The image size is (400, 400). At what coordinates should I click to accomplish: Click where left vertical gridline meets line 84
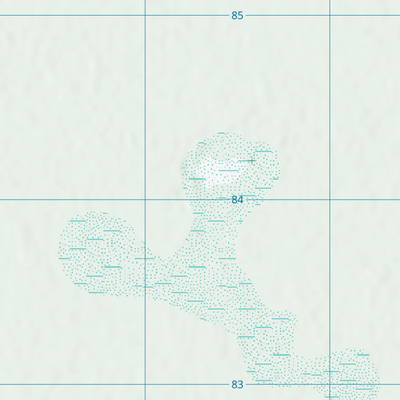145,200
